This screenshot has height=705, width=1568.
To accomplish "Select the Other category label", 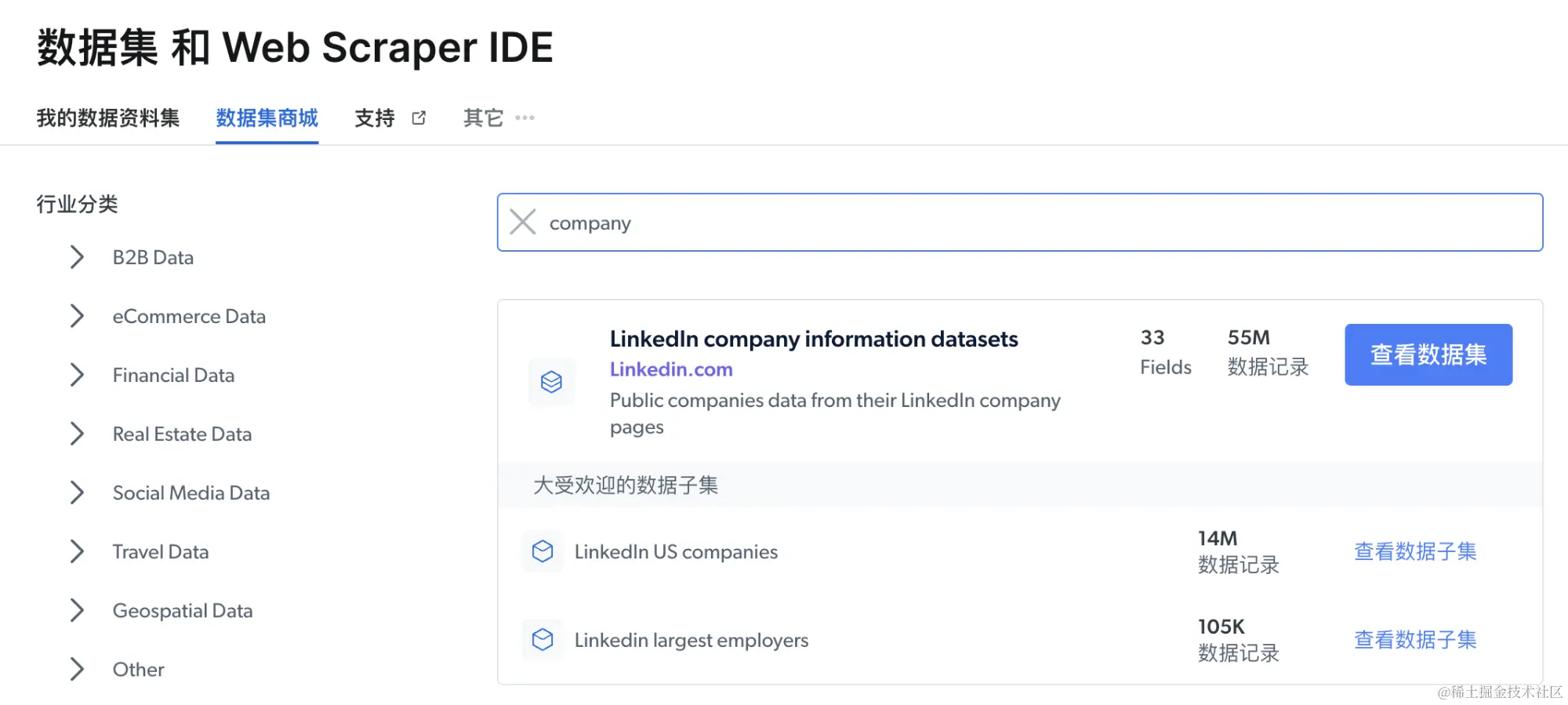I will click(138, 669).
